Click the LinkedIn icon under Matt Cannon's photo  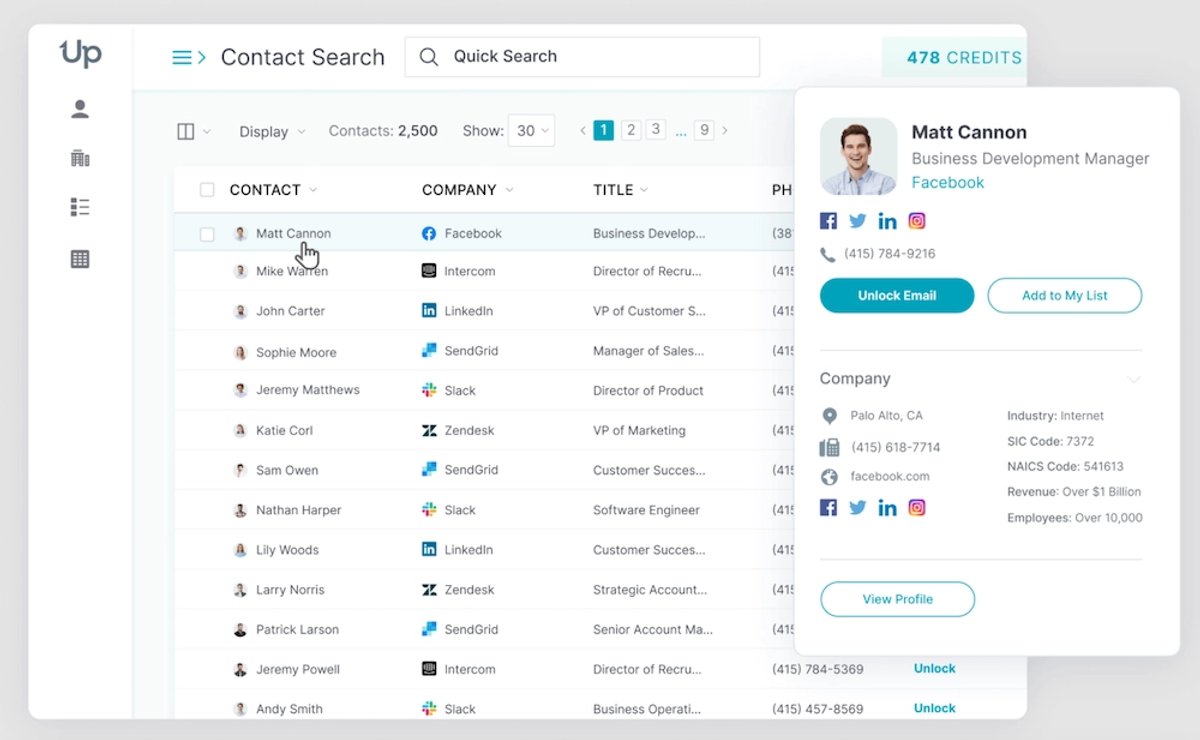click(887, 221)
